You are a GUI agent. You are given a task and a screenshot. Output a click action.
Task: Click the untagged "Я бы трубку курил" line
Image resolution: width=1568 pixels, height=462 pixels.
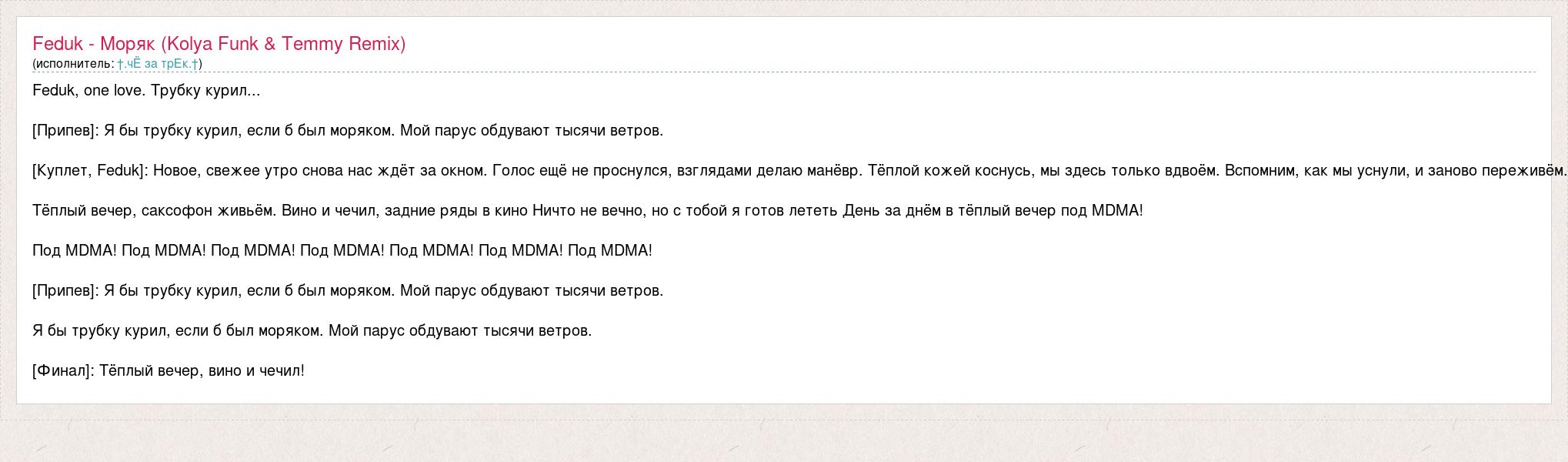click(312, 331)
